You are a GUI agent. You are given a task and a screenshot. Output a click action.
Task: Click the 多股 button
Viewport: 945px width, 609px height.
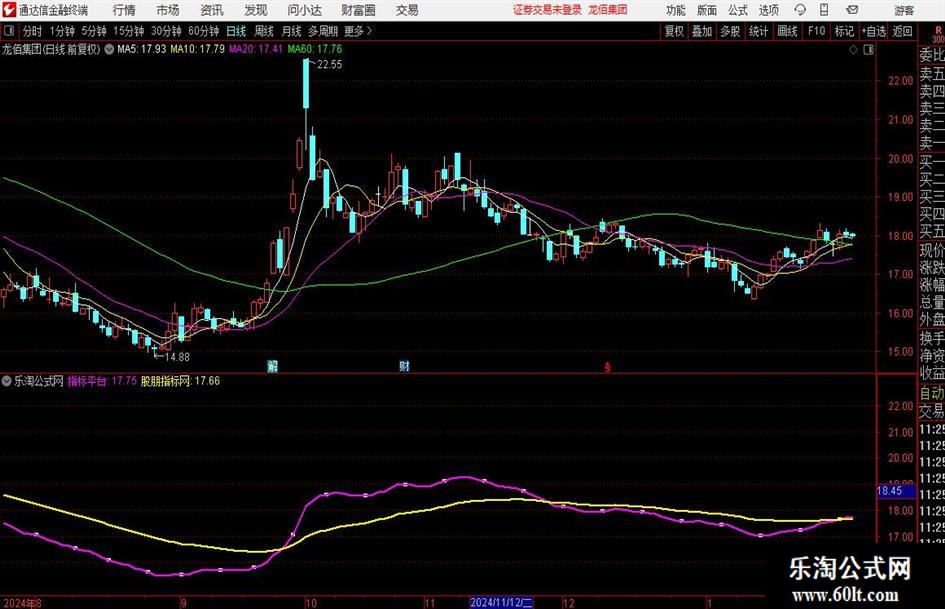[730, 31]
